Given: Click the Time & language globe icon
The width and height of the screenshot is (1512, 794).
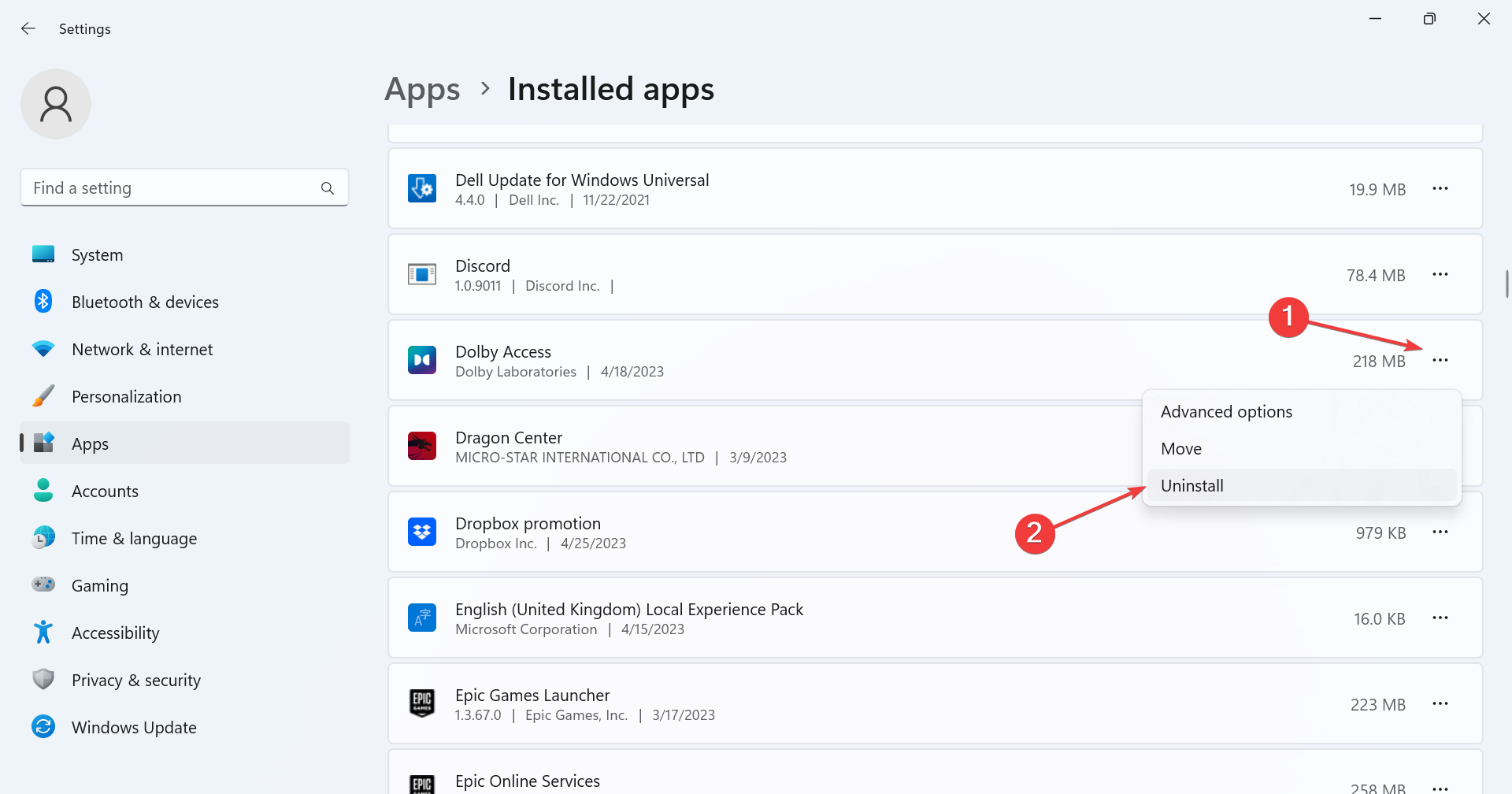Looking at the screenshot, I should coord(43,537).
